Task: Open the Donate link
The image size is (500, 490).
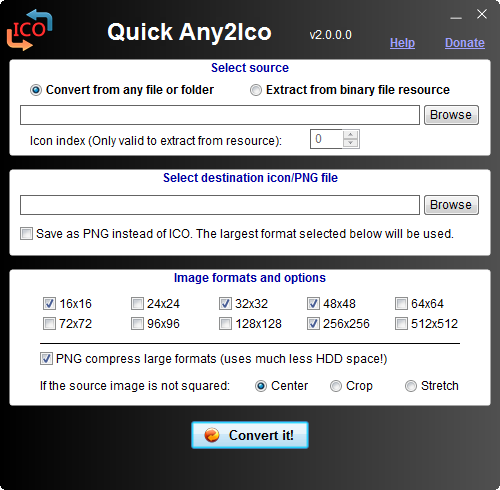Action: pos(465,43)
